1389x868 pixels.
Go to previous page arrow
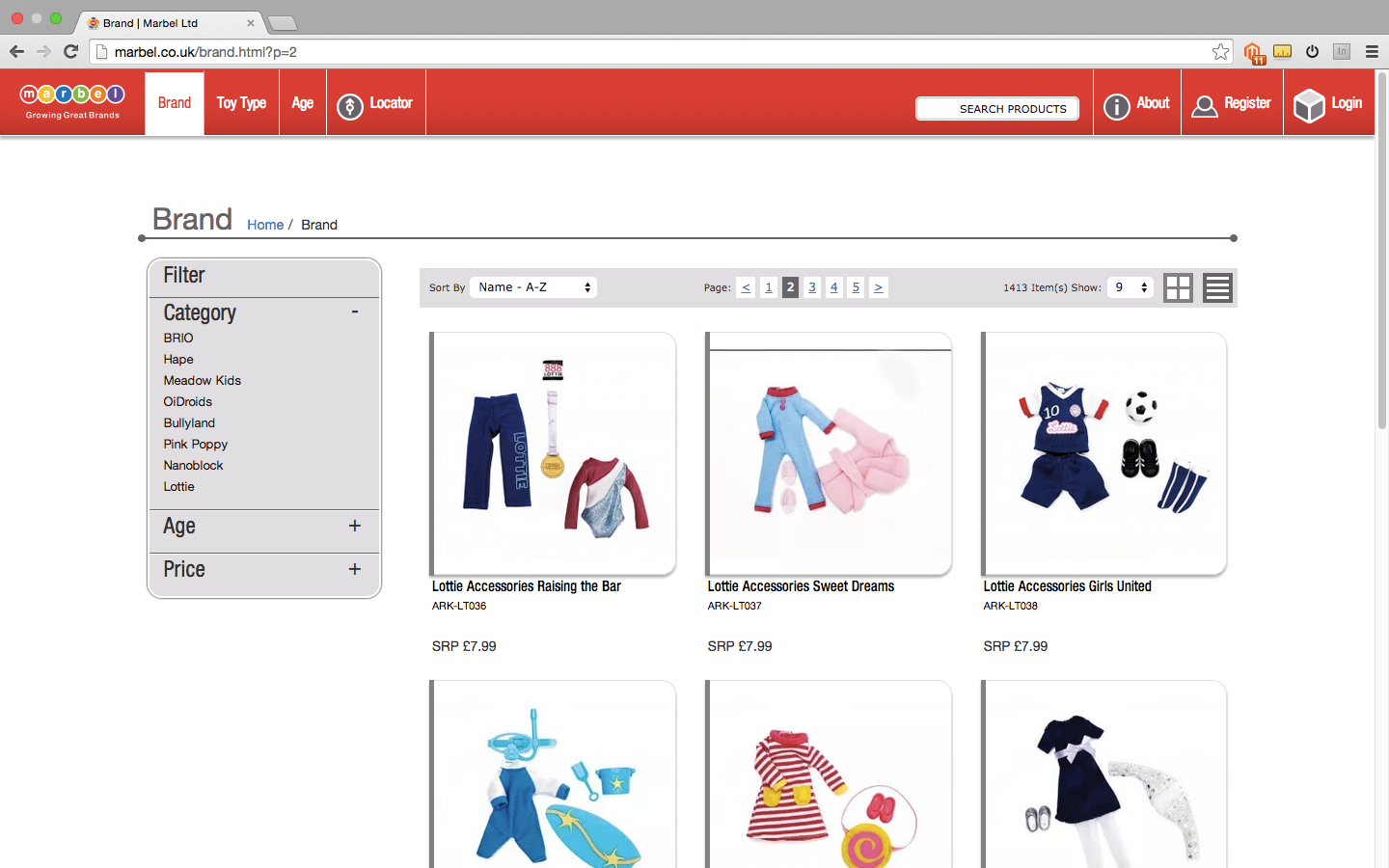coord(746,287)
